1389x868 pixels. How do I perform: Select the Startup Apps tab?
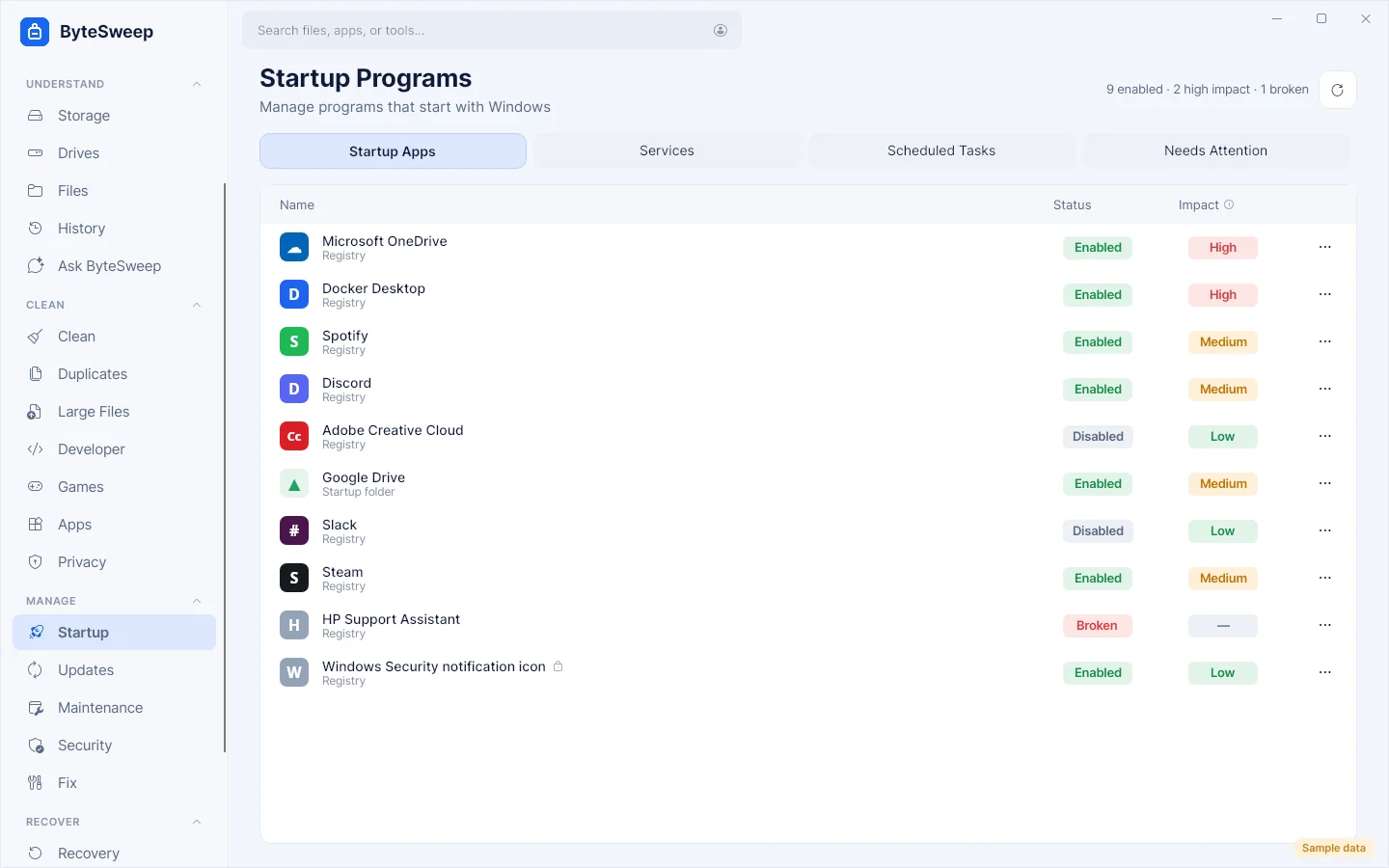393,151
